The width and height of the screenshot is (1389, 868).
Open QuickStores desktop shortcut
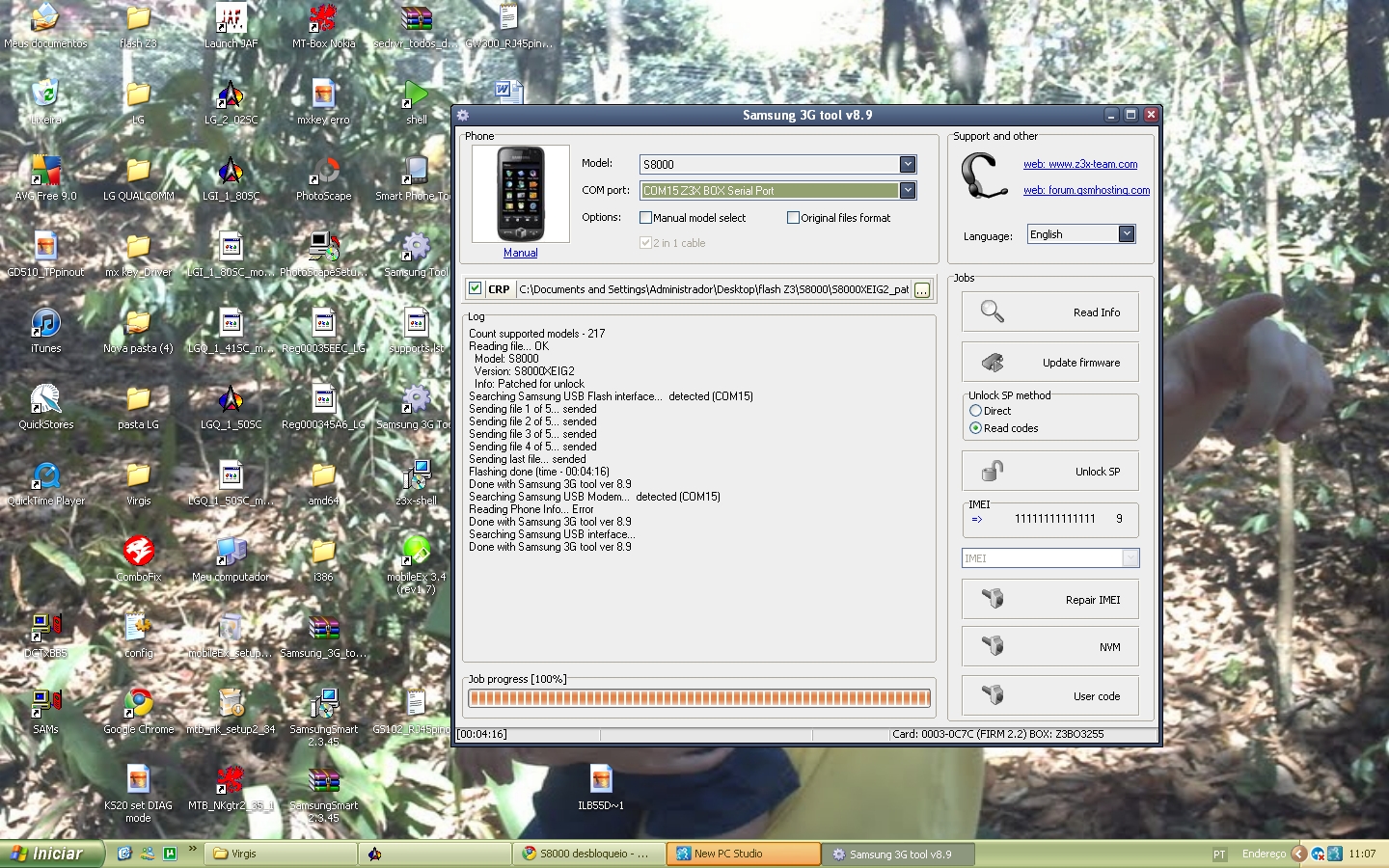[x=45, y=407]
